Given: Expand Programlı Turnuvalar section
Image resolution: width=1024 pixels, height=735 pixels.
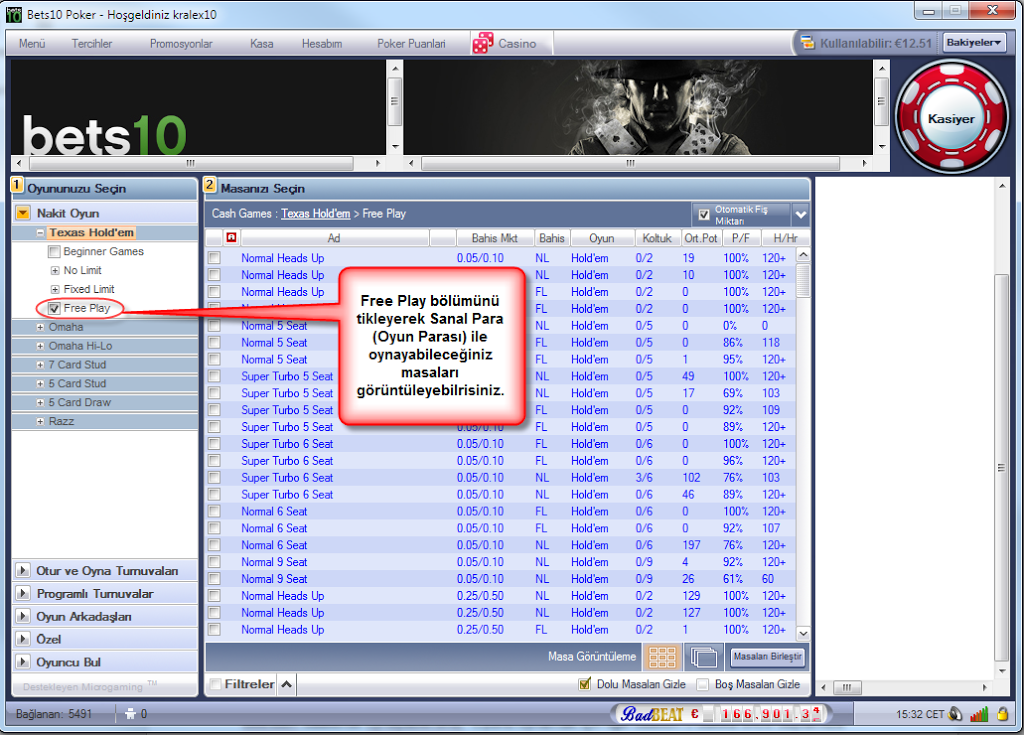Looking at the screenshot, I should click(23, 593).
